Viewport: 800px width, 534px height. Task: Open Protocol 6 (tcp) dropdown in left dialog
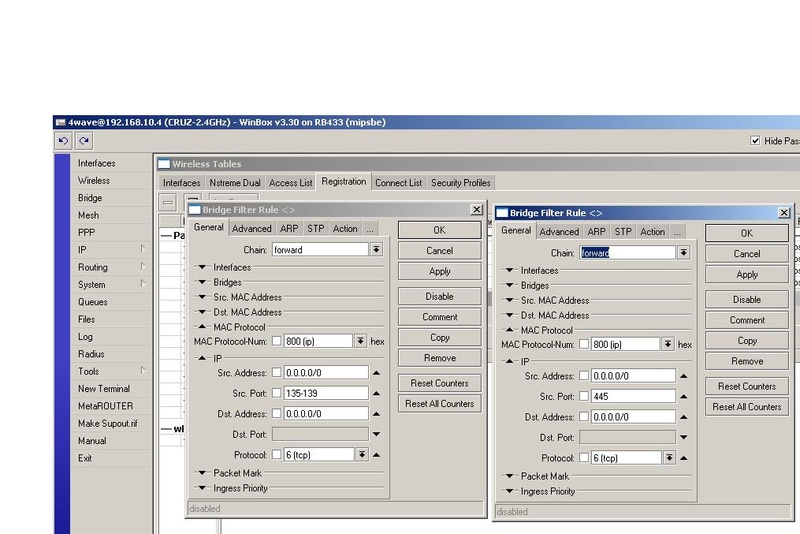click(361, 454)
